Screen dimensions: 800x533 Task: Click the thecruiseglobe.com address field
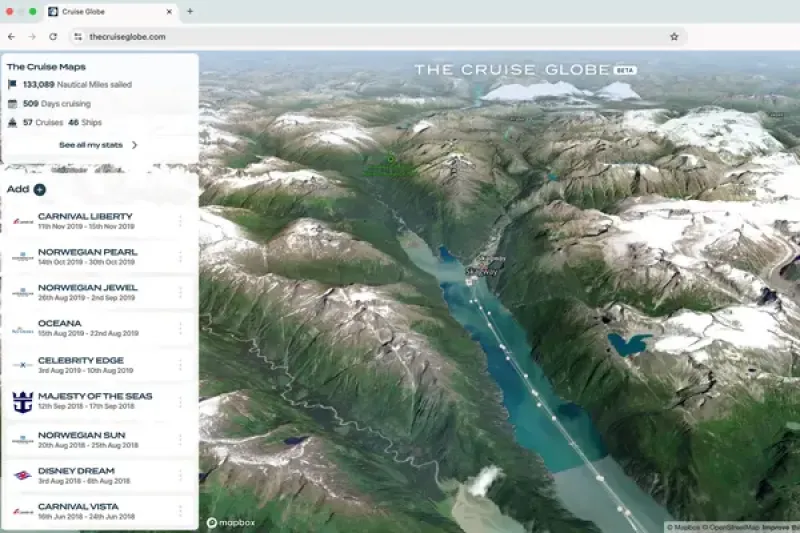378,37
